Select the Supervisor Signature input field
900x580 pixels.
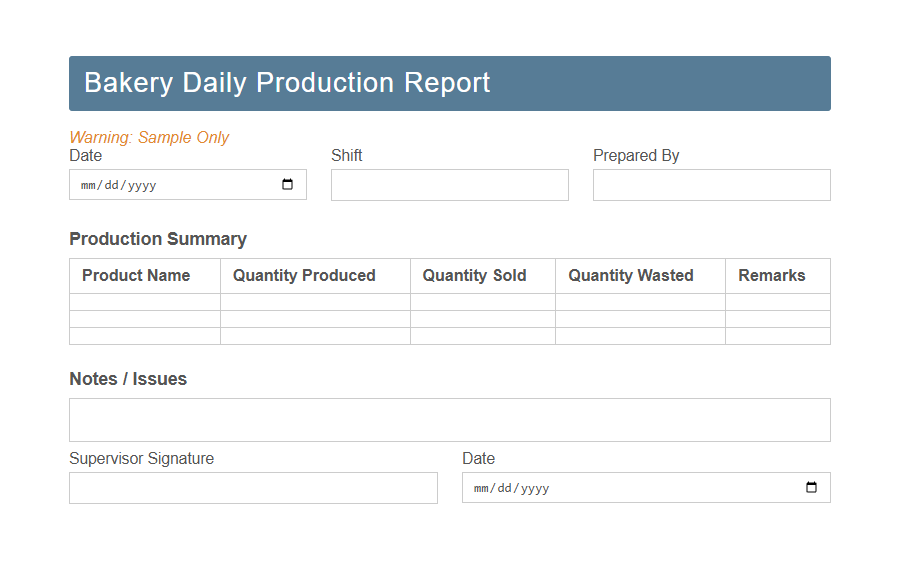tap(253, 487)
